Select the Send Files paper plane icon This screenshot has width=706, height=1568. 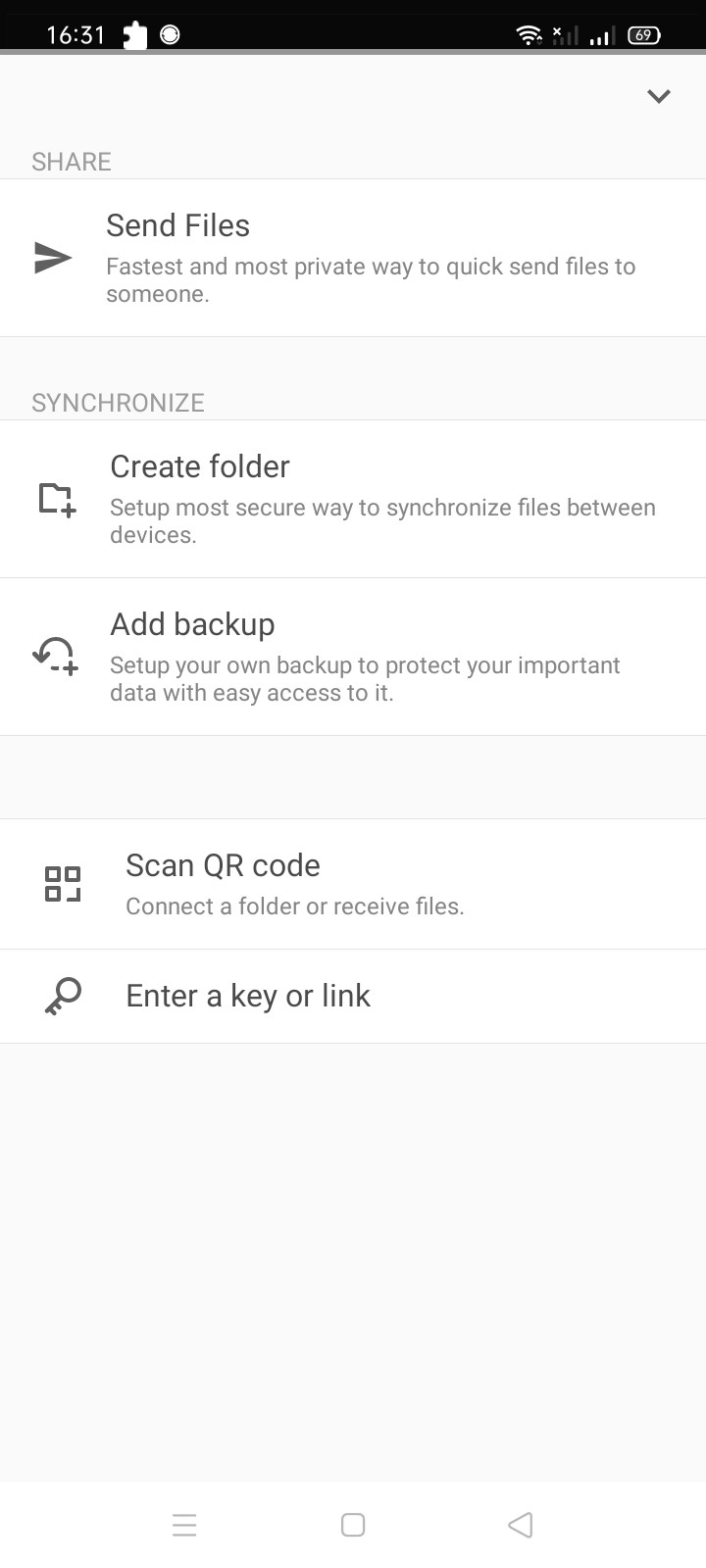pyautogui.click(x=52, y=258)
